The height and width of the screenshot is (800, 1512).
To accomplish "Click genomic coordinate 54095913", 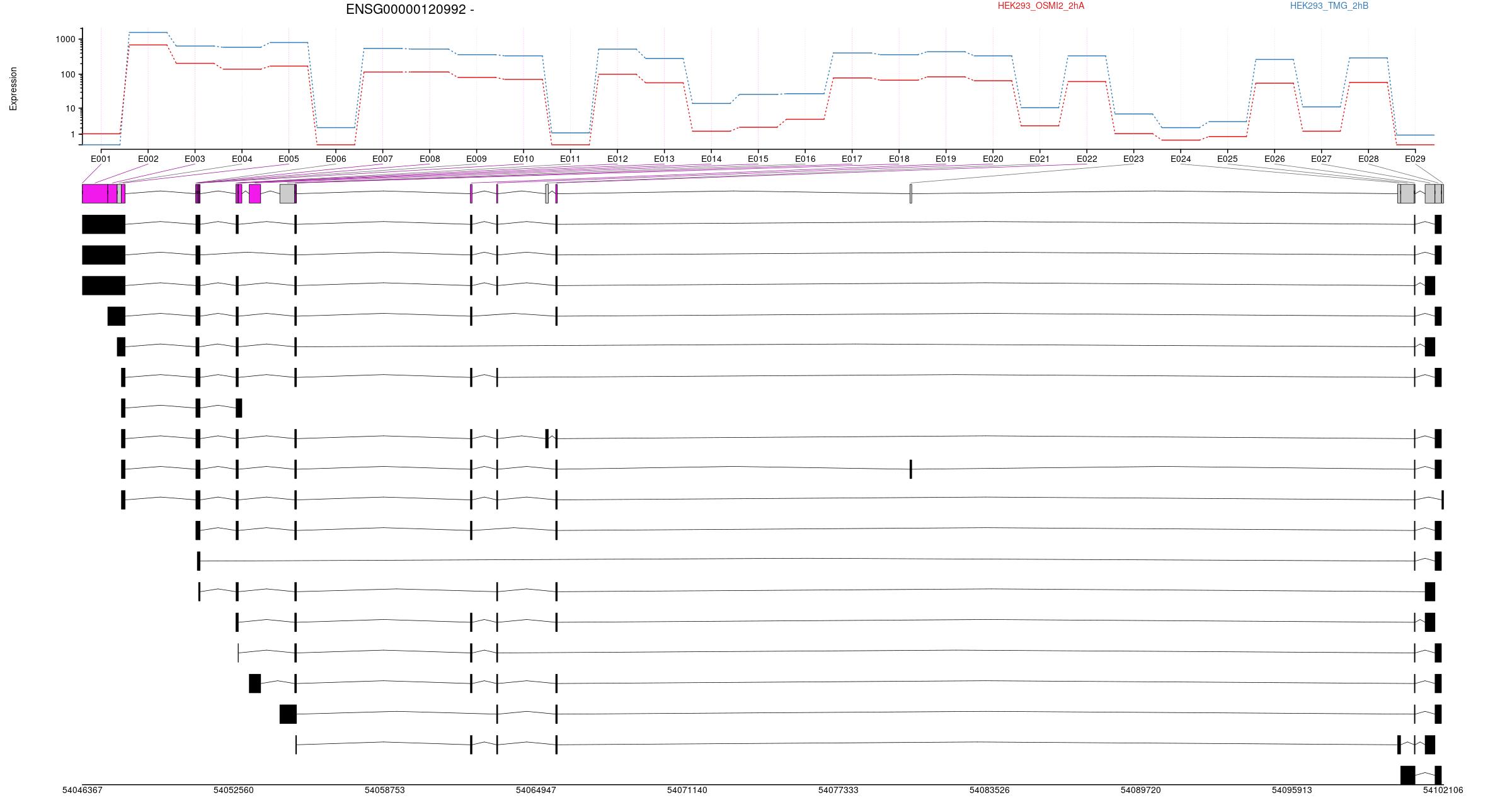I will point(1292,790).
